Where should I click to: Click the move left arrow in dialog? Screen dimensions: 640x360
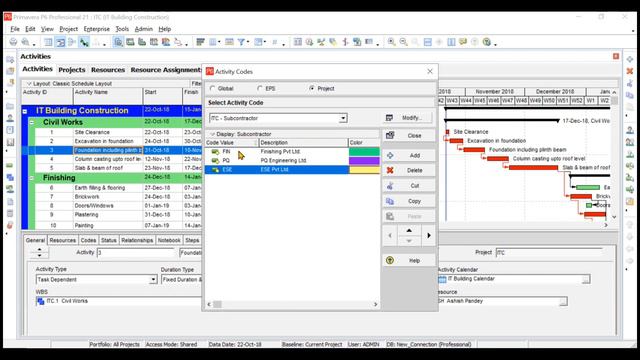click(390, 236)
